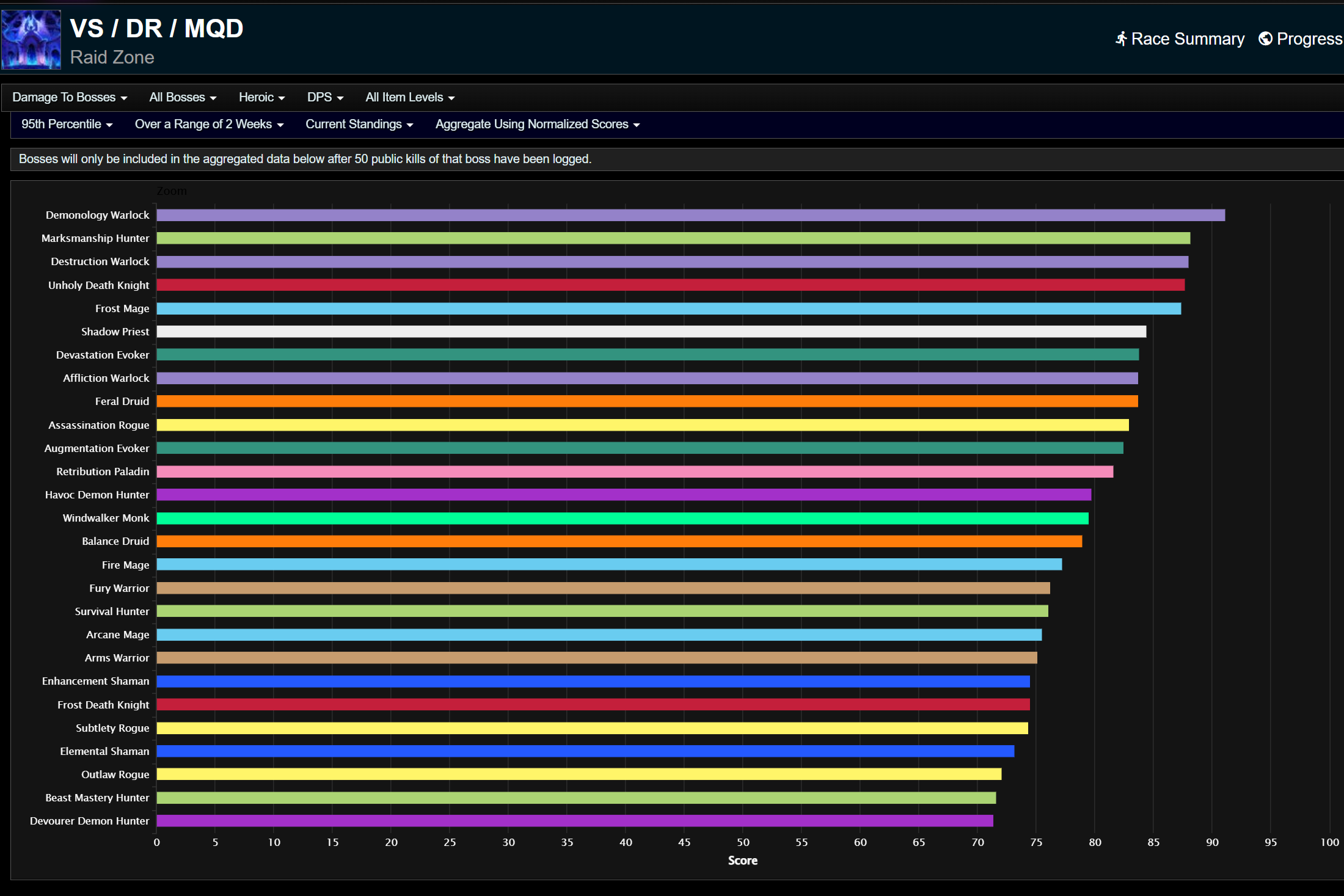Select the Unholy Death Knight label

click(98, 285)
